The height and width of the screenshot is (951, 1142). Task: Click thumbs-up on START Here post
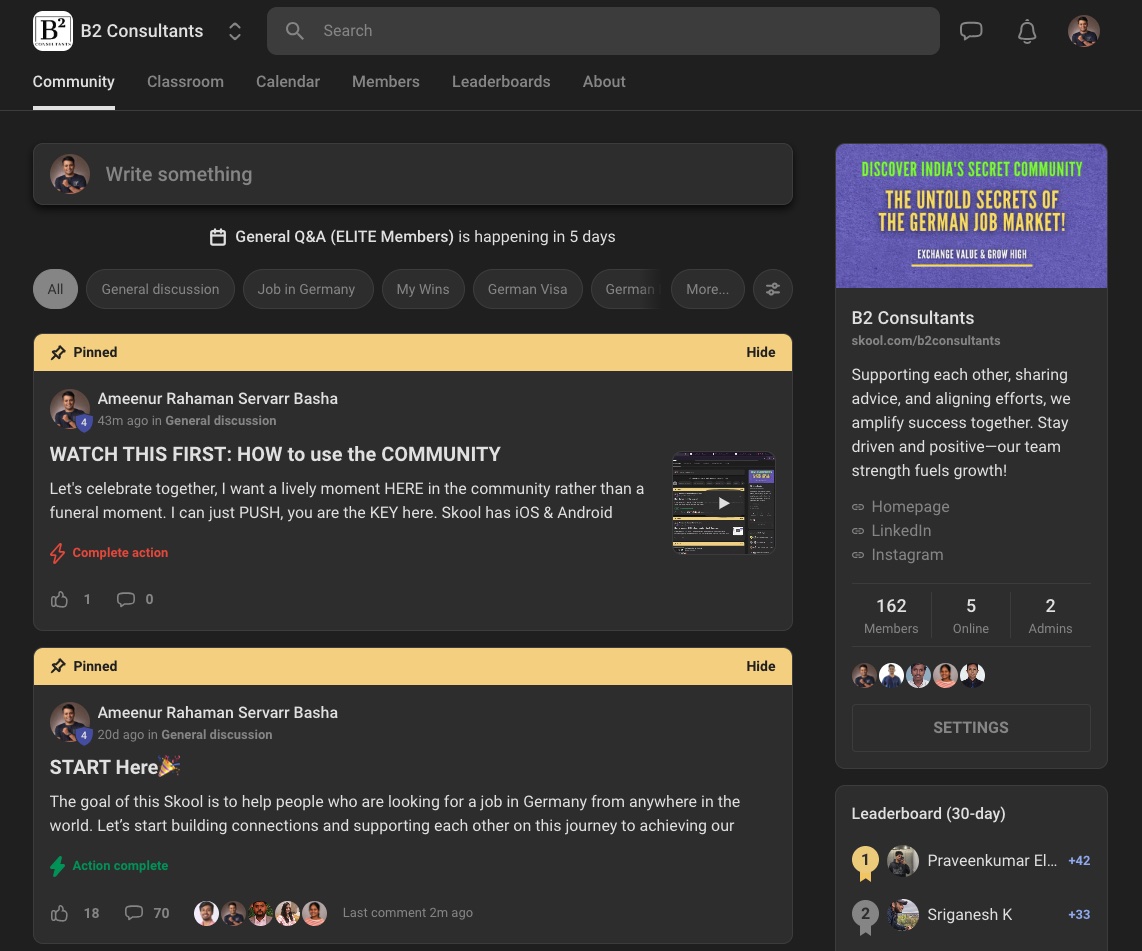coord(60,913)
